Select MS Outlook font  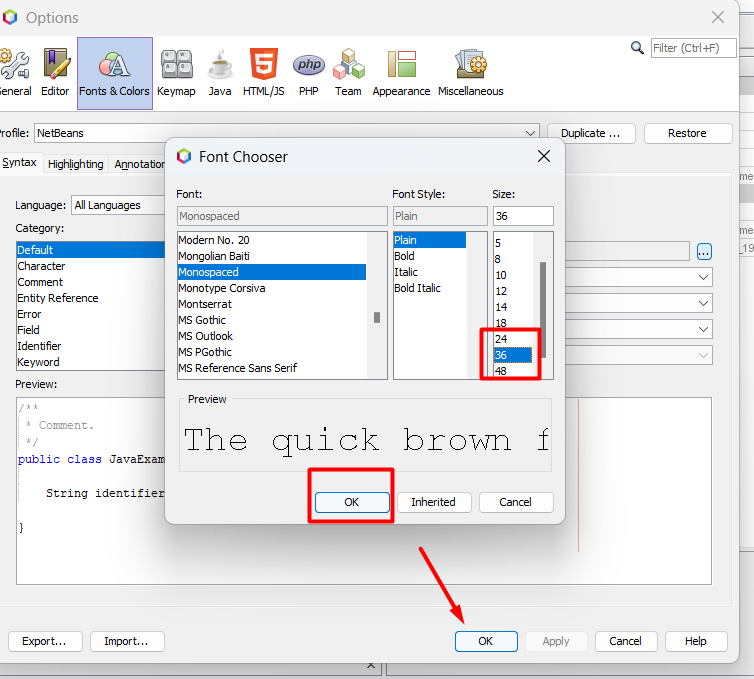[272, 336]
